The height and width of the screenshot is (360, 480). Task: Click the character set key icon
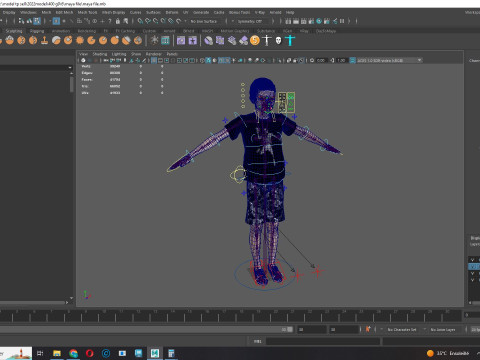point(368,329)
